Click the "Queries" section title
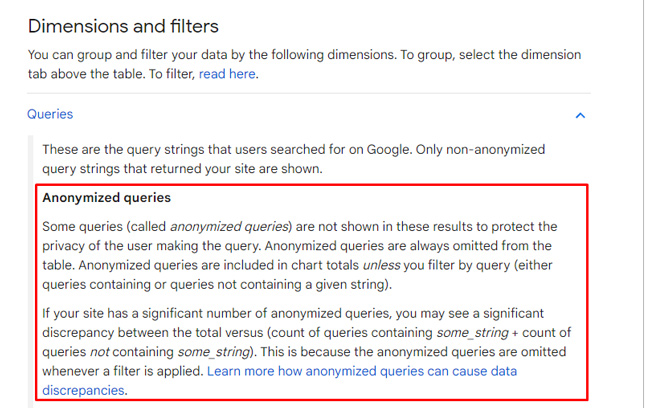 coord(49,115)
